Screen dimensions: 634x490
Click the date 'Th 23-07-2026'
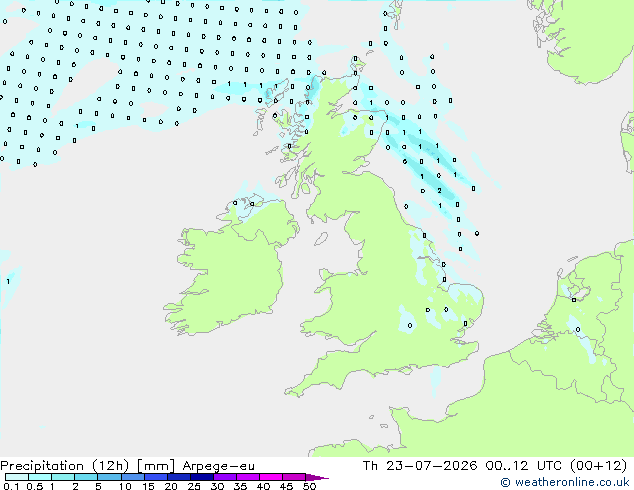point(420,466)
